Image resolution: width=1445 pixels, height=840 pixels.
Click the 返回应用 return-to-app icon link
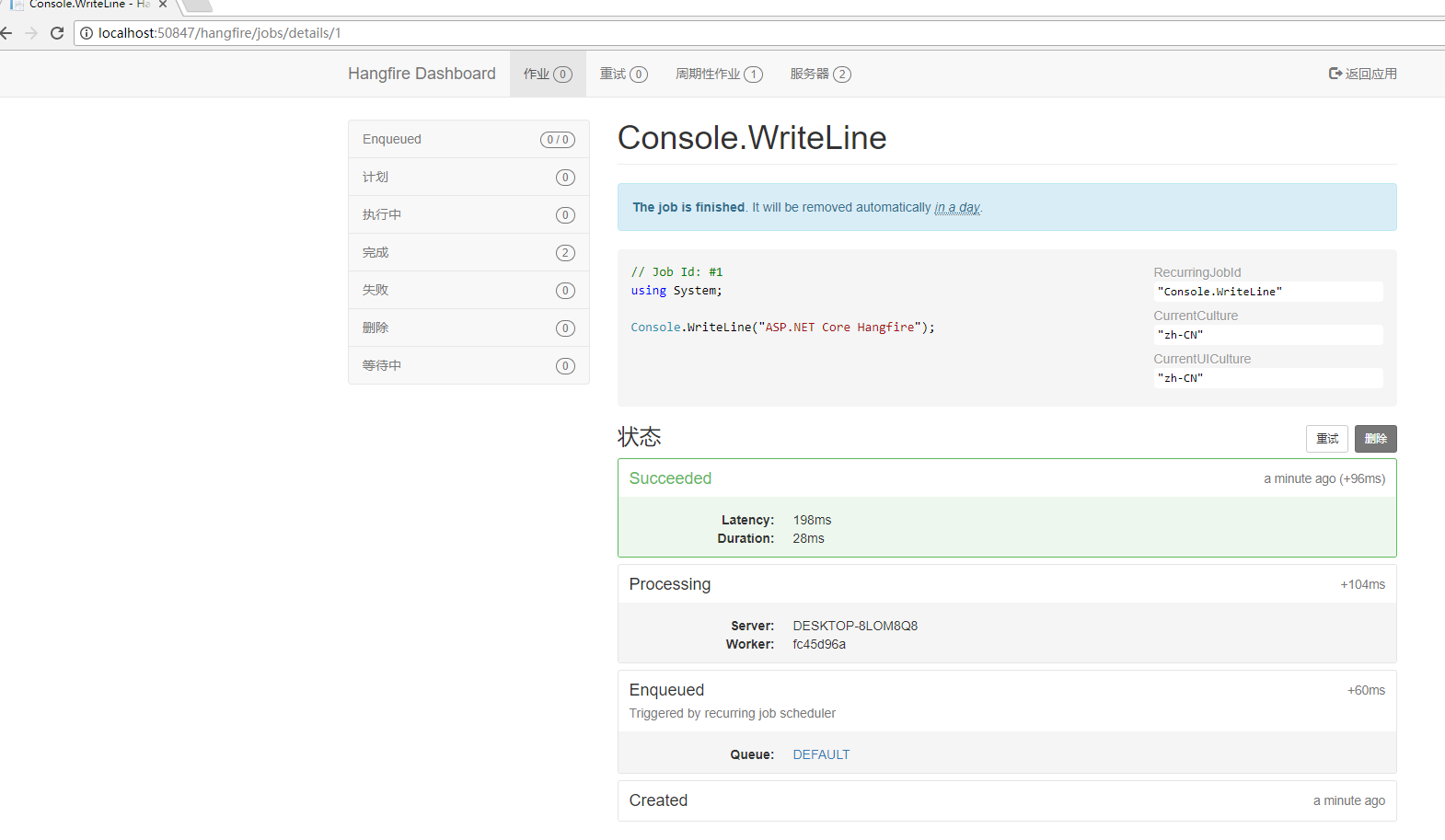pos(1362,74)
